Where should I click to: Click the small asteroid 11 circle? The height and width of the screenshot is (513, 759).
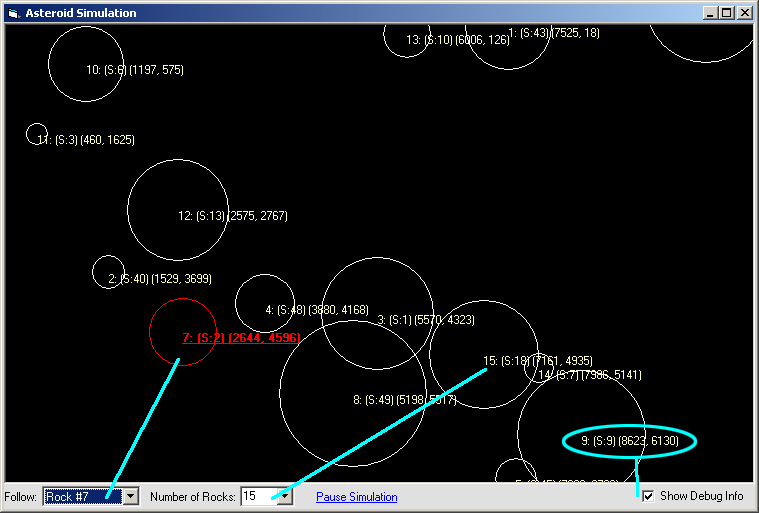tap(37, 134)
